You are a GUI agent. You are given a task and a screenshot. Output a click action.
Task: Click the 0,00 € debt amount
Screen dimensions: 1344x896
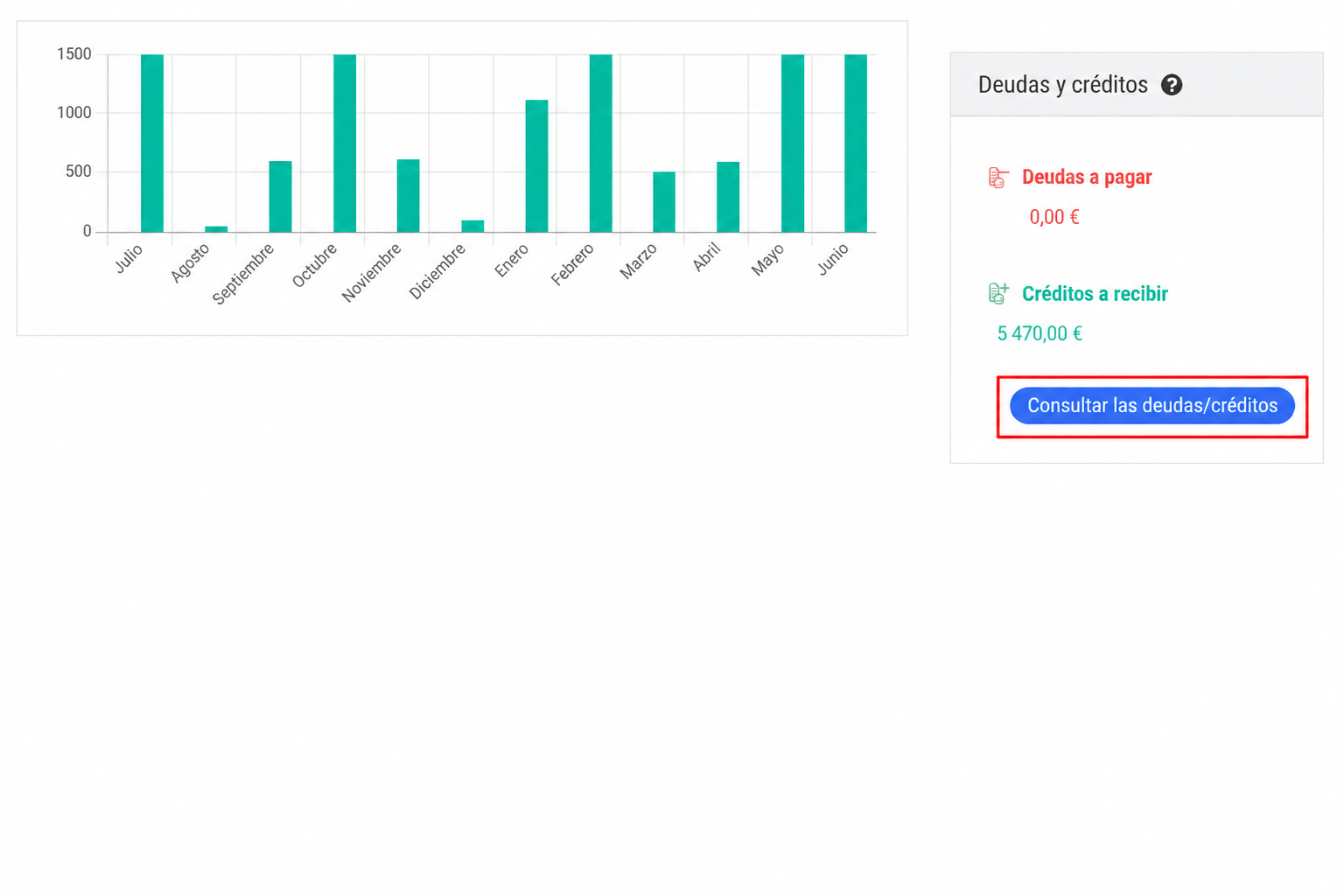1054,217
